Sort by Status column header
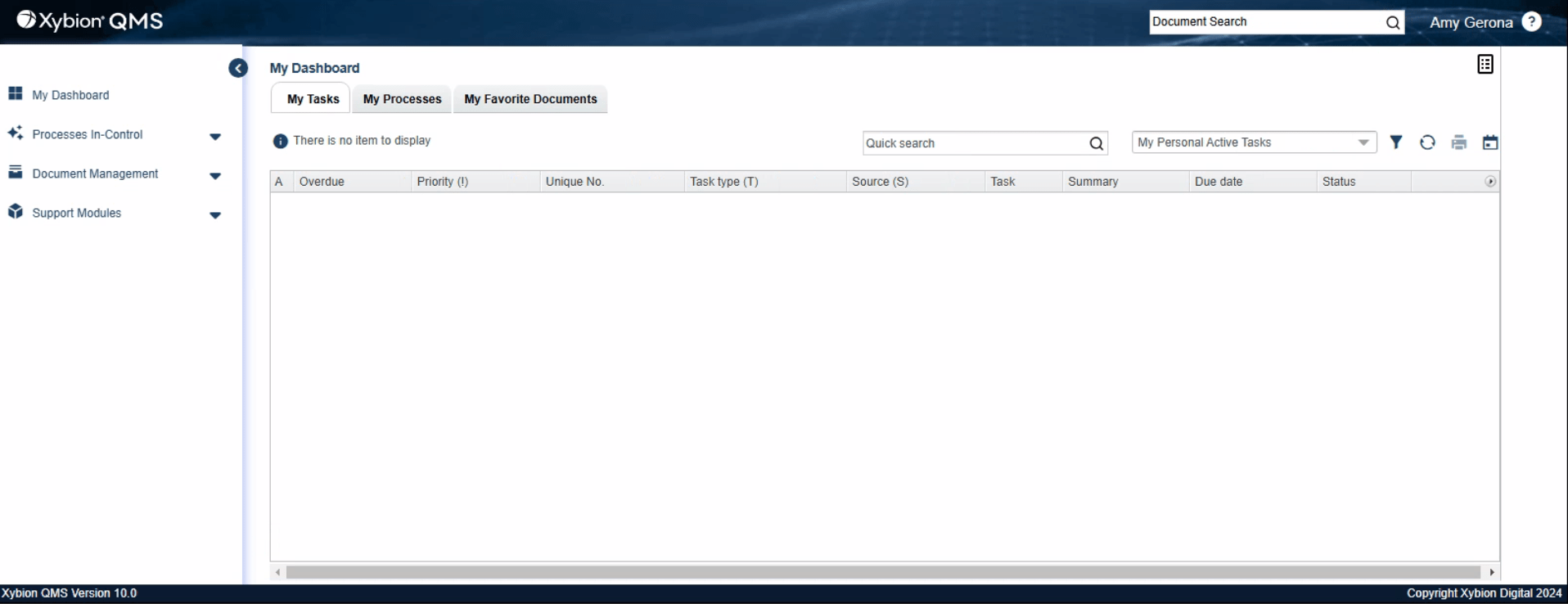This screenshot has height=604, width=1568. tap(1364, 182)
